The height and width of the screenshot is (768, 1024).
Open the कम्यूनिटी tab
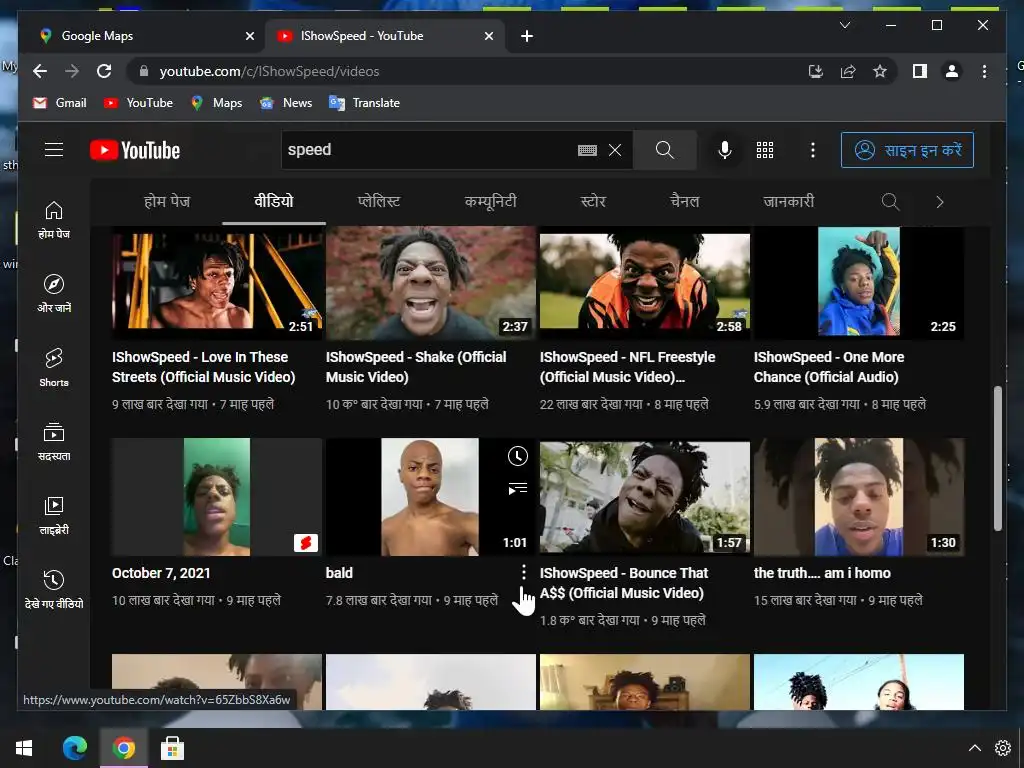click(490, 201)
